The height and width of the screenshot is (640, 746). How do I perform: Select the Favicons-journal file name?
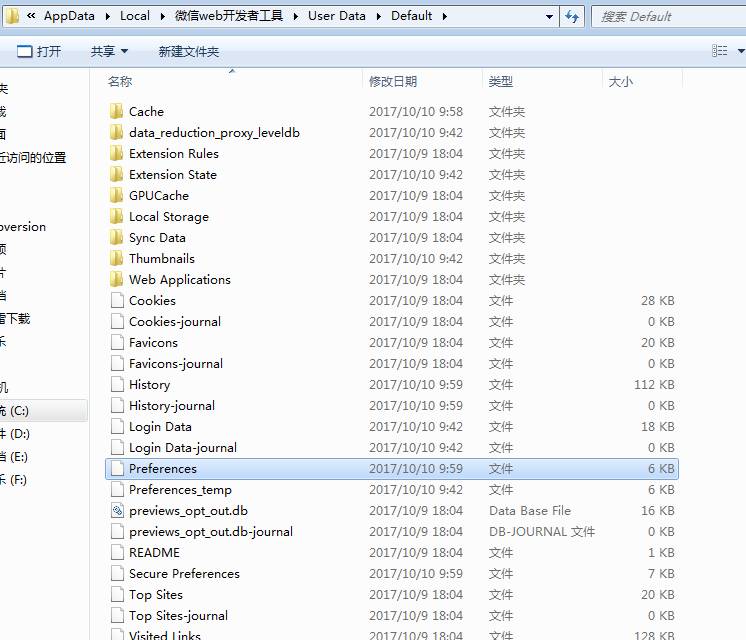pyautogui.click(x=176, y=364)
